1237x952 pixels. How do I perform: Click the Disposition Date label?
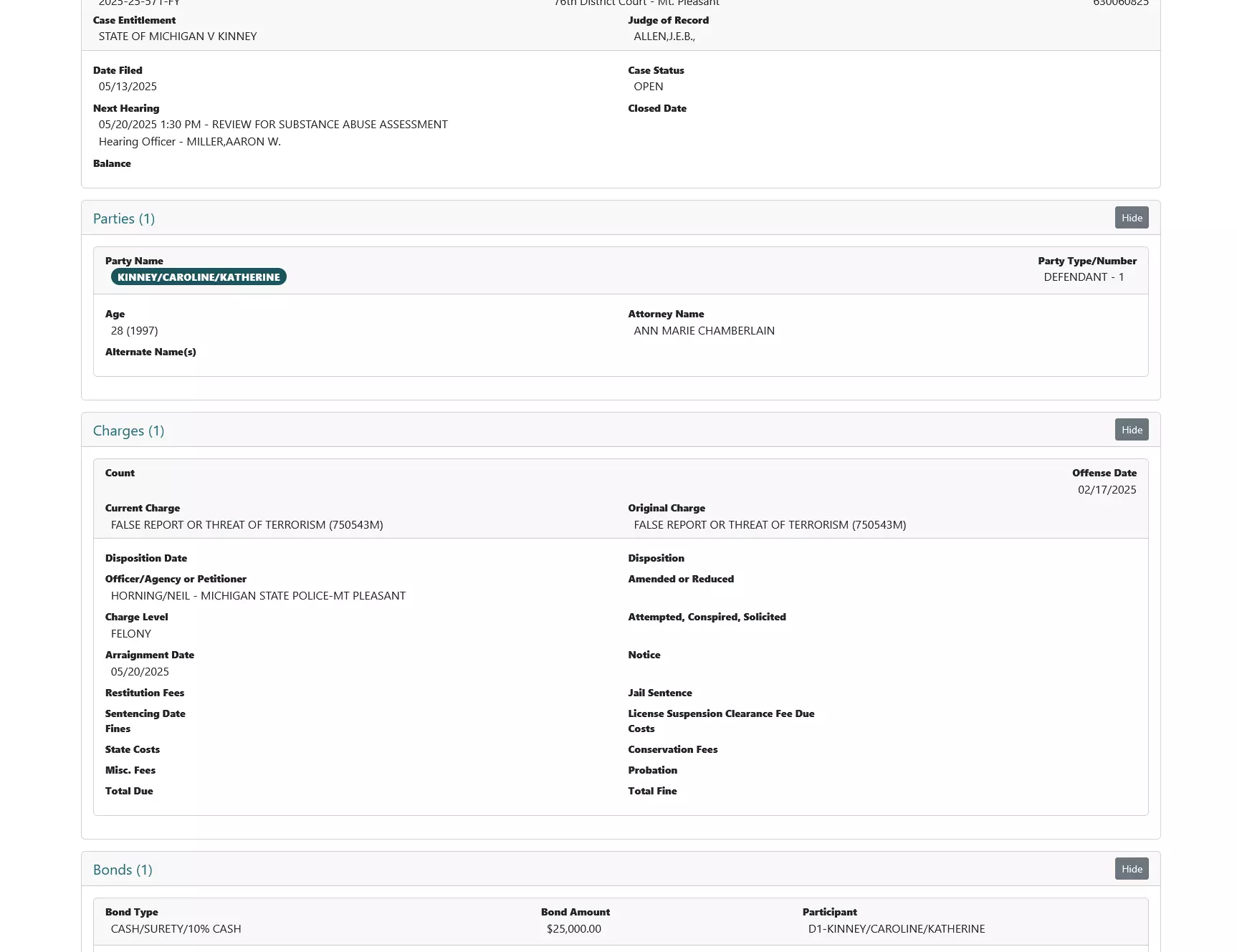146,558
